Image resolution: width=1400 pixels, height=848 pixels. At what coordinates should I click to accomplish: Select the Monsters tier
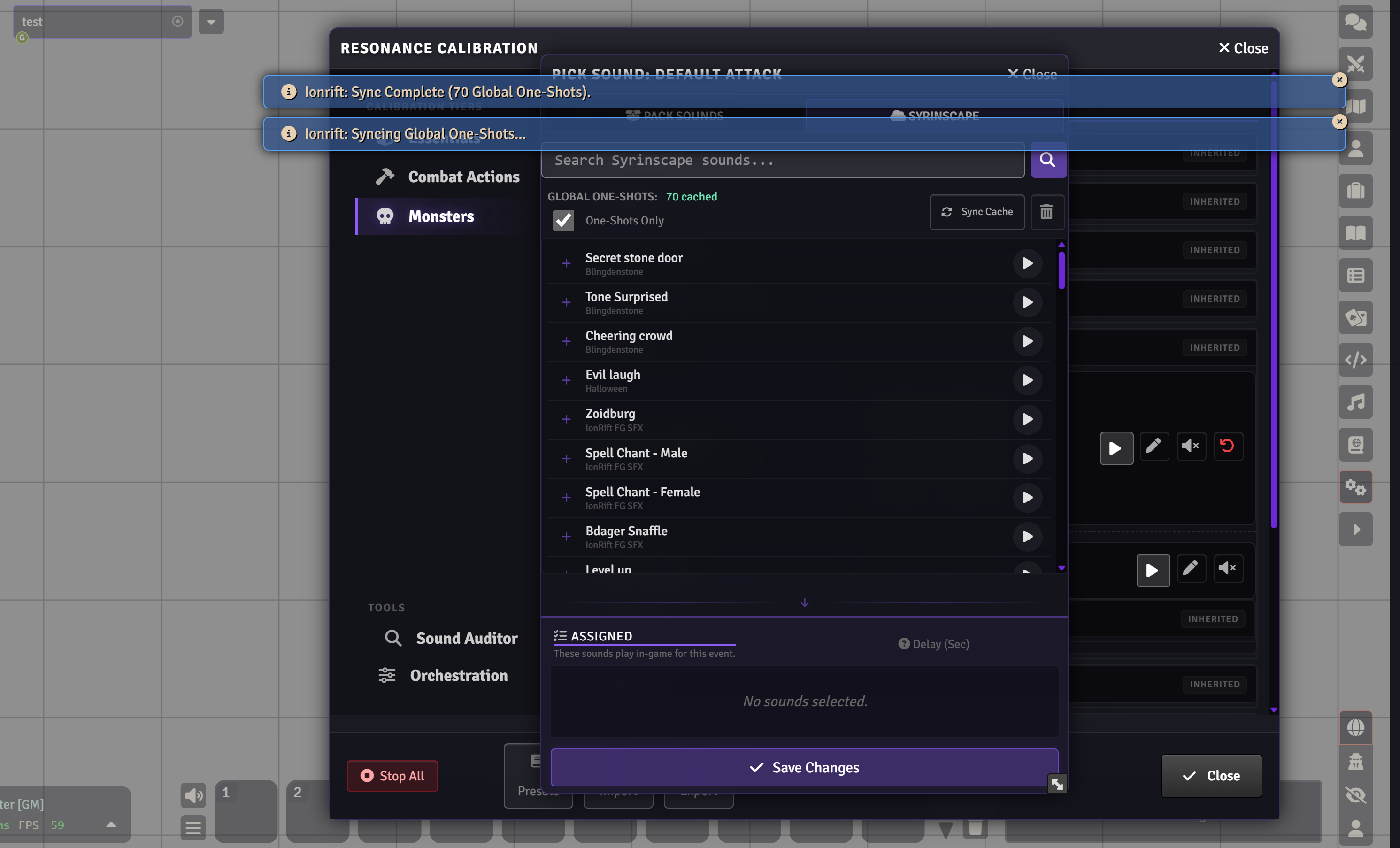coord(447,216)
